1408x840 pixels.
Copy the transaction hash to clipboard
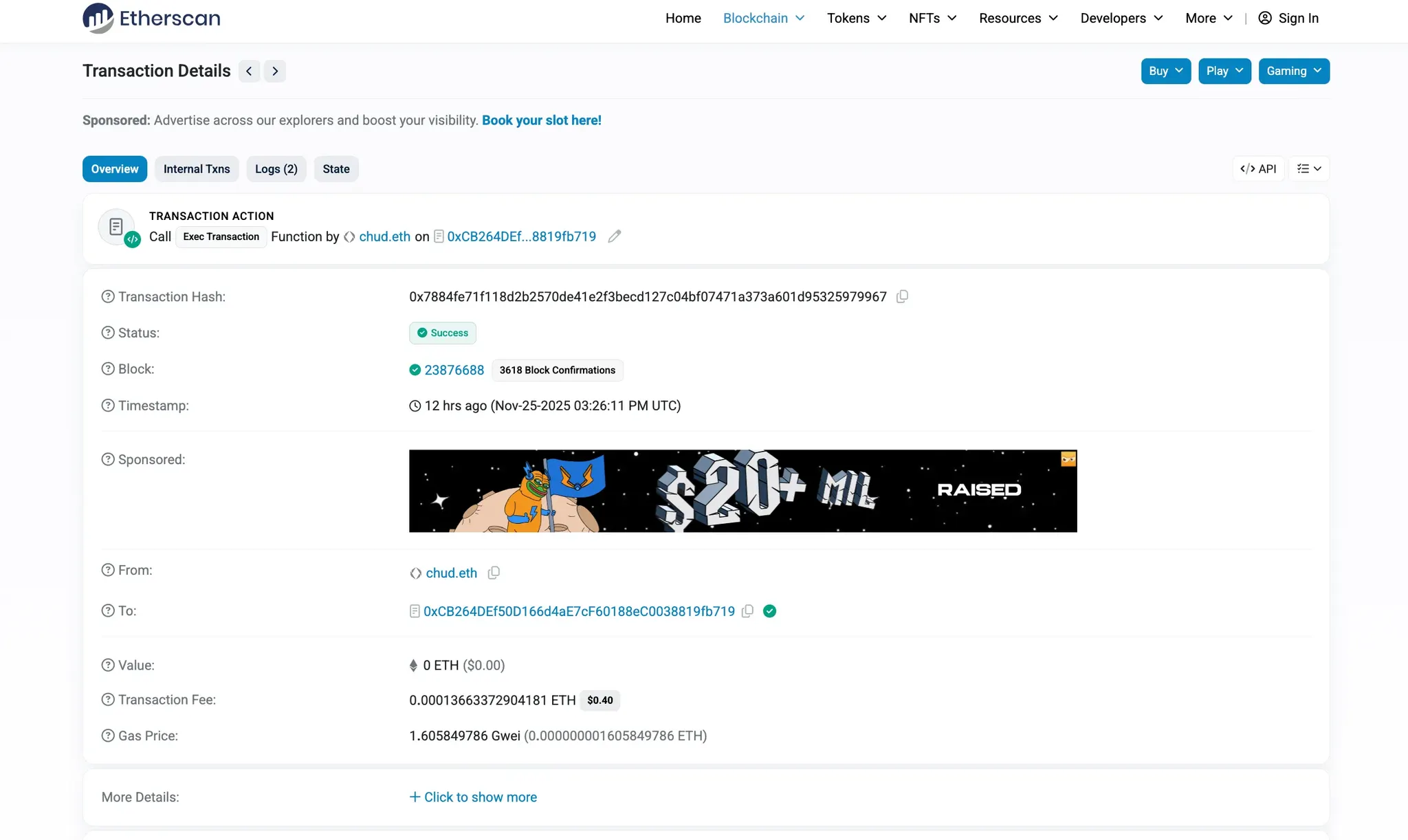(x=902, y=296)
